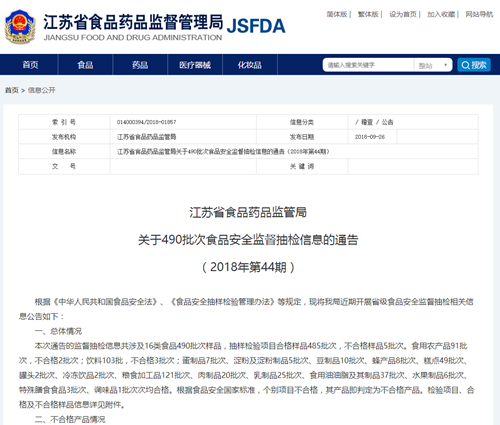This screenshot has height=425, width=500.
Task: Click 首页 in breadcrumb trail
Action: pyautogui.click(x=12, y=90)
